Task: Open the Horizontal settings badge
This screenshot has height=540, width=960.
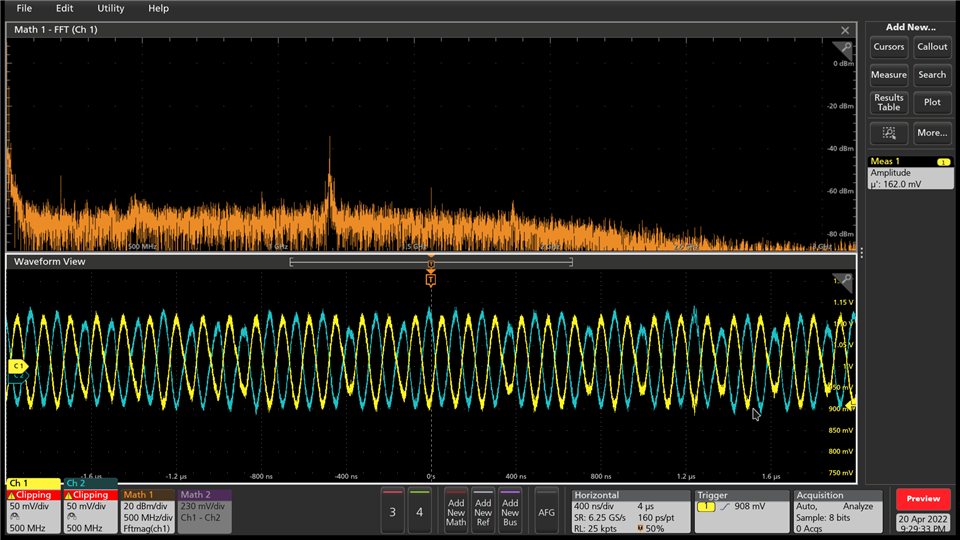Action: pyautogui.click(x=628, y=511)
